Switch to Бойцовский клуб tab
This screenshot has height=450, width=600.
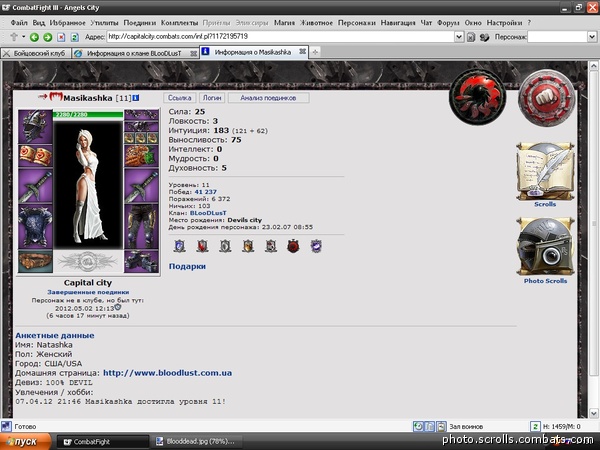[x=36, y=54]
